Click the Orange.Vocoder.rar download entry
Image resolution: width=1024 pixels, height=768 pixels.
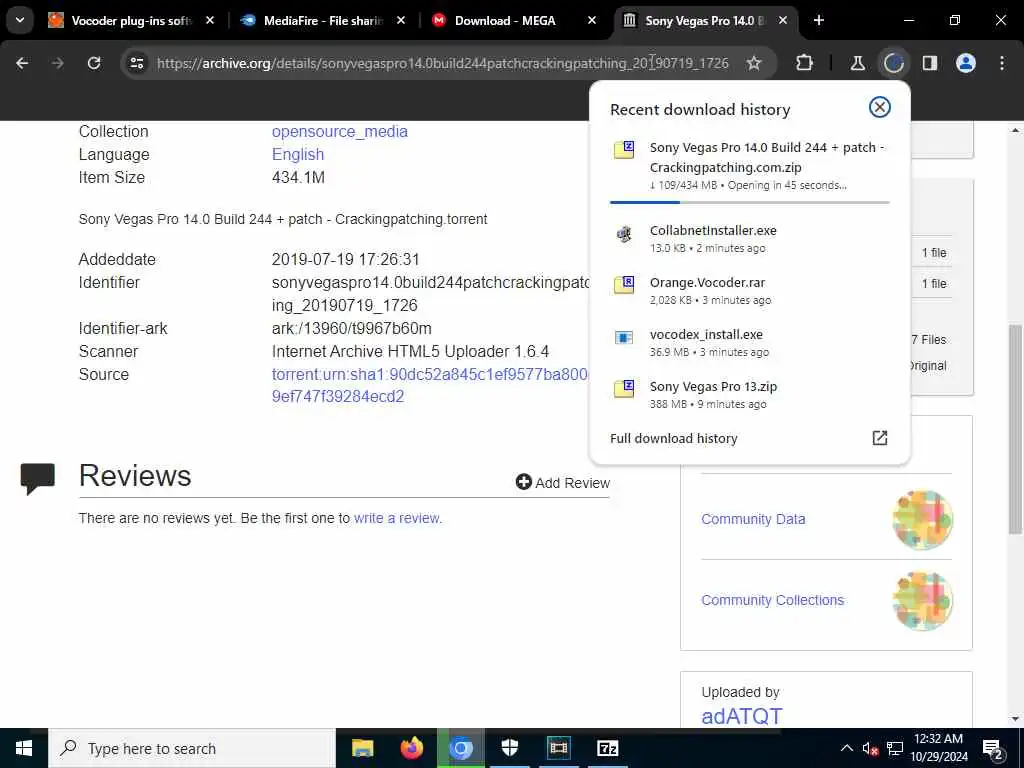pyautogui.click(x=749, y=291)
